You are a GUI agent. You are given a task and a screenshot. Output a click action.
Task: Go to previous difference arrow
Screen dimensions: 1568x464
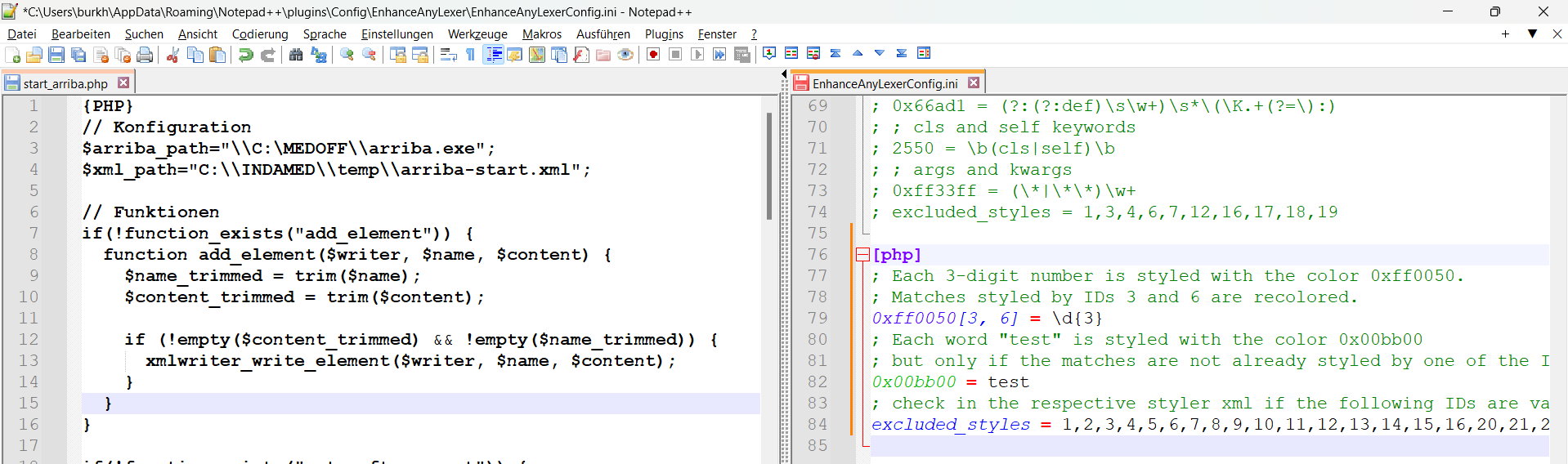tap(858, 53)
